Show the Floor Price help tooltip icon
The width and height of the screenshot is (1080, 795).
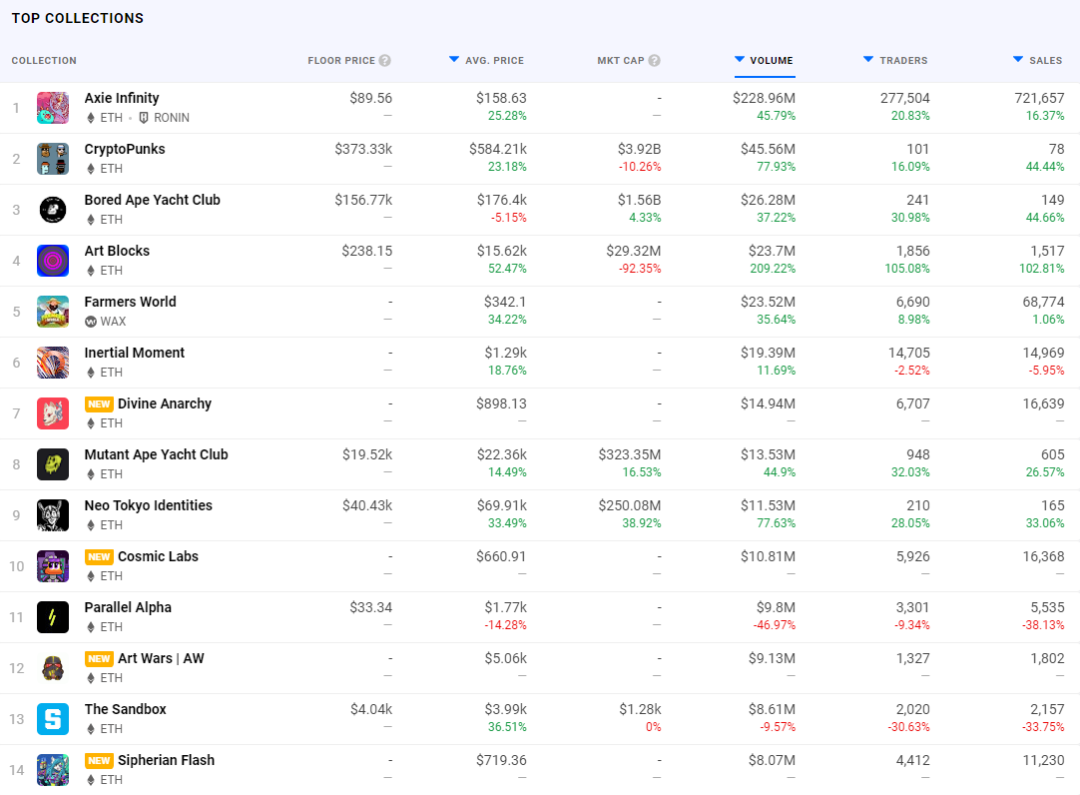pyautogui.click(x=385, y=61)
